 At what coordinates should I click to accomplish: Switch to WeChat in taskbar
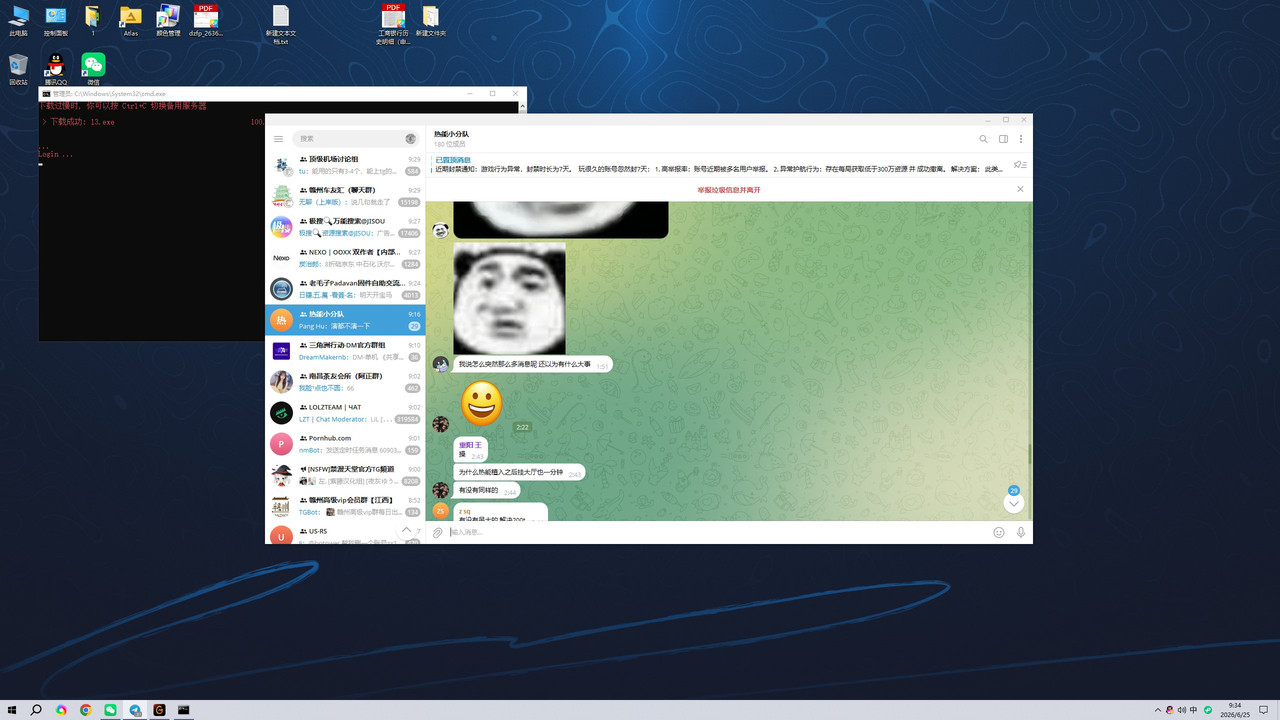[x=110, y=710]
